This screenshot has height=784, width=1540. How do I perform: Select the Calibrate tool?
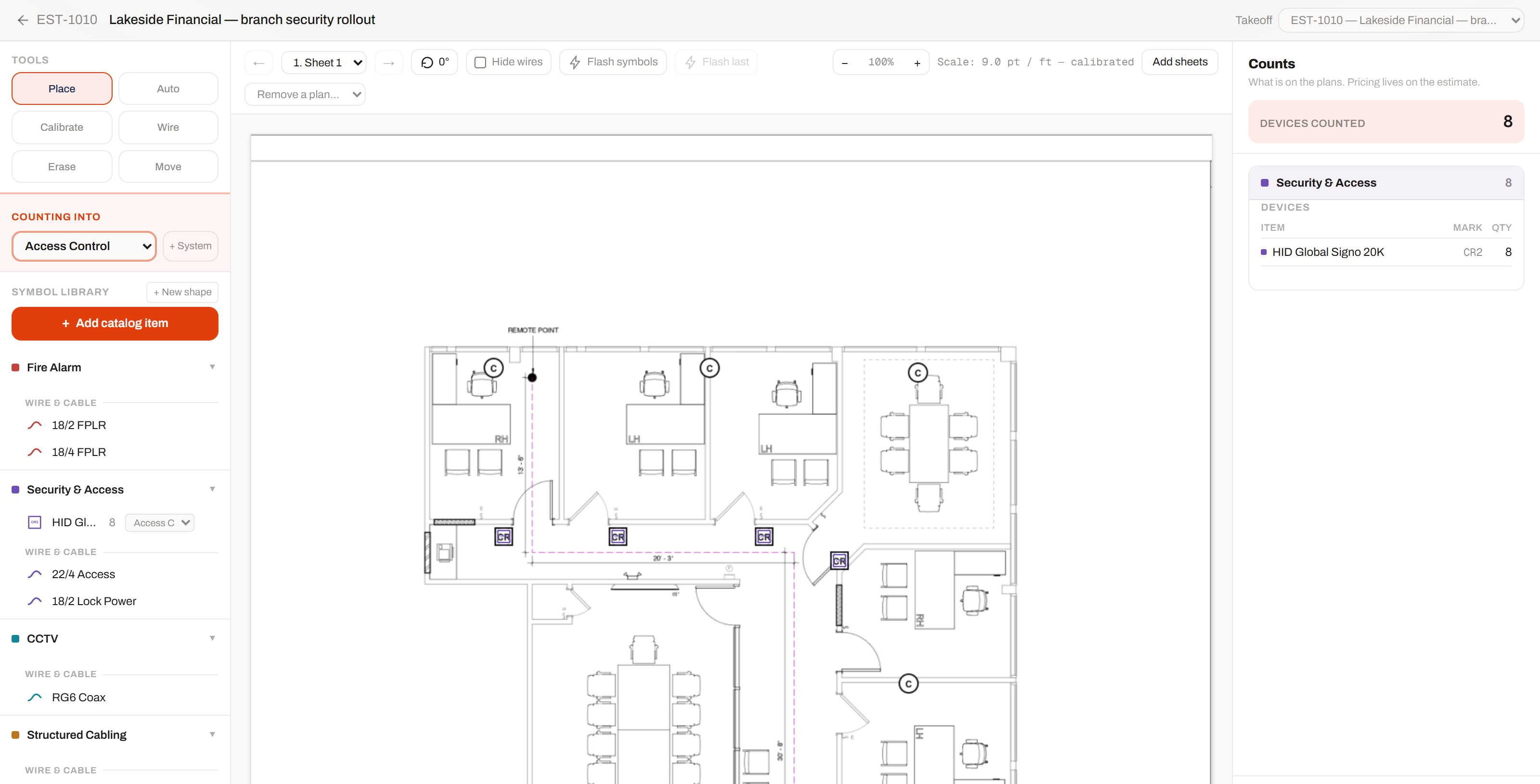(x=62, y=127)
